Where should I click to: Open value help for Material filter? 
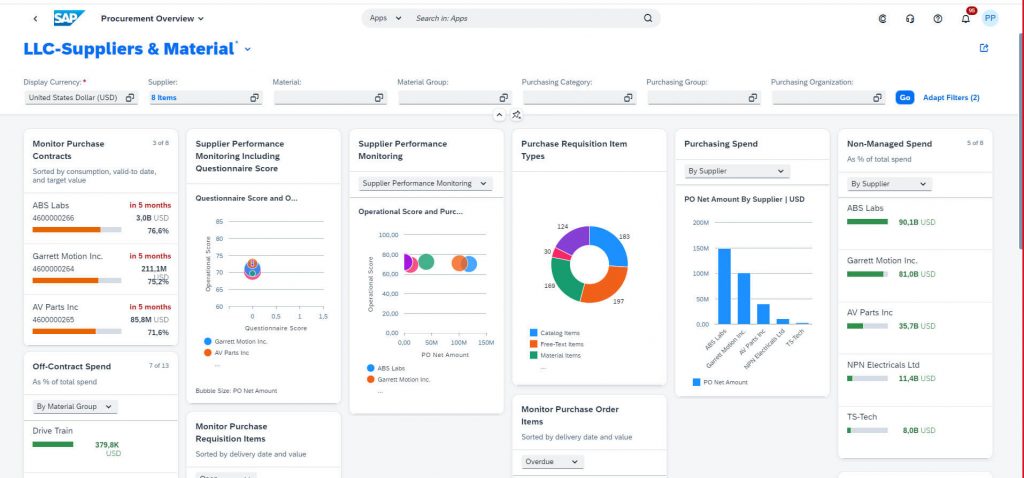tap(379, 98)
